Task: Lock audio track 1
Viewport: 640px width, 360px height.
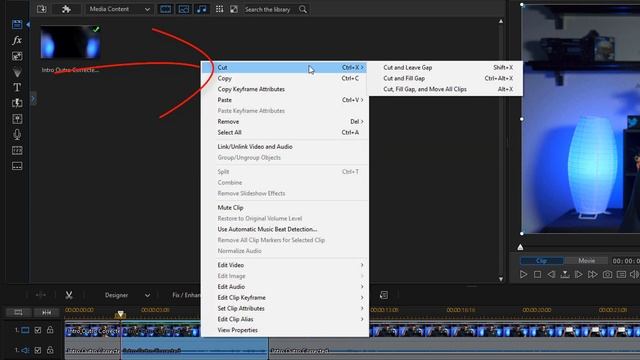Action: click(x=50, y=350)
